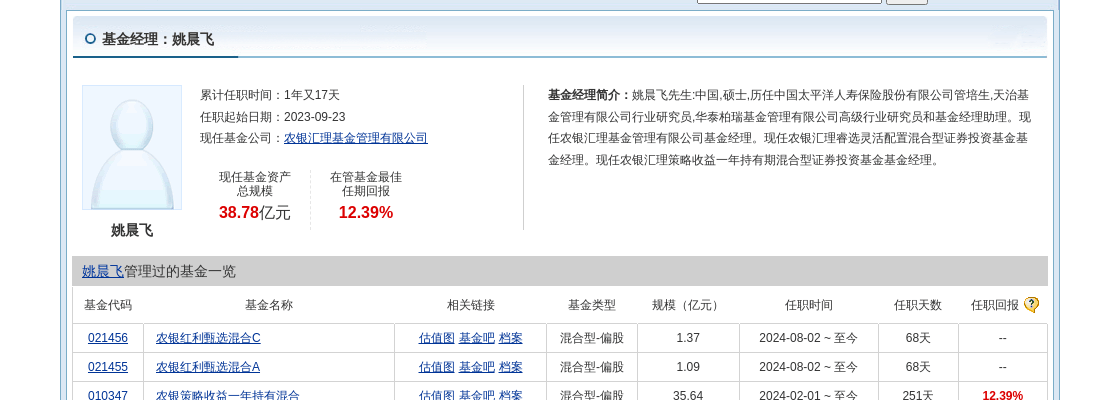
Task: Click the 基金名称 column header
Action: (x=269, y=305)
